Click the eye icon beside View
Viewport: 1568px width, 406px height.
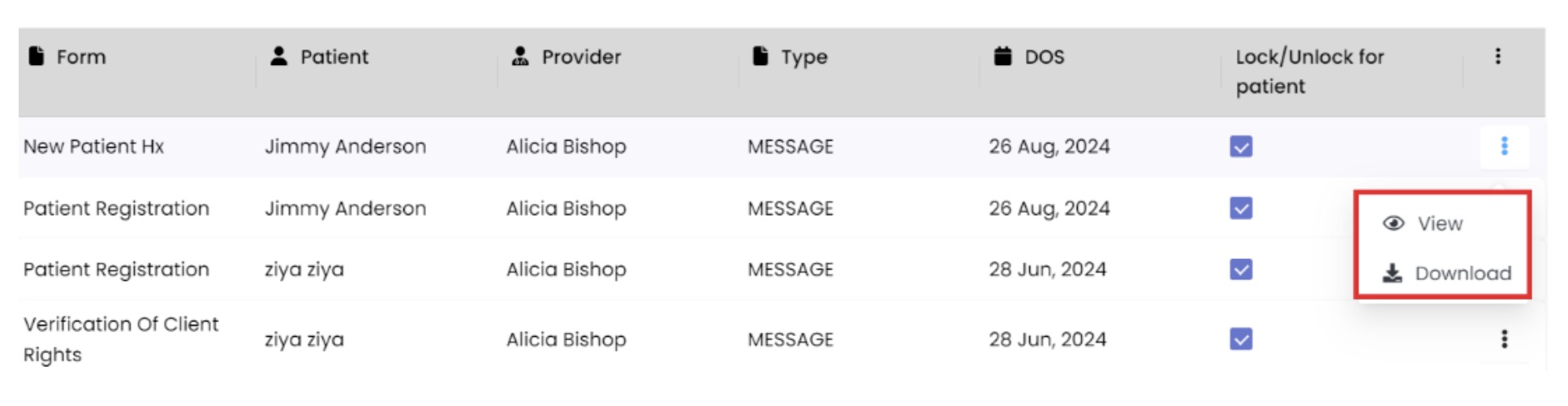(x=1394, y=223)
